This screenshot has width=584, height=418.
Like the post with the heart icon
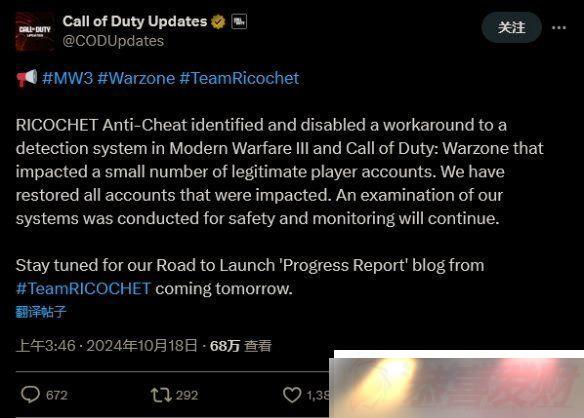click(292, 395)
